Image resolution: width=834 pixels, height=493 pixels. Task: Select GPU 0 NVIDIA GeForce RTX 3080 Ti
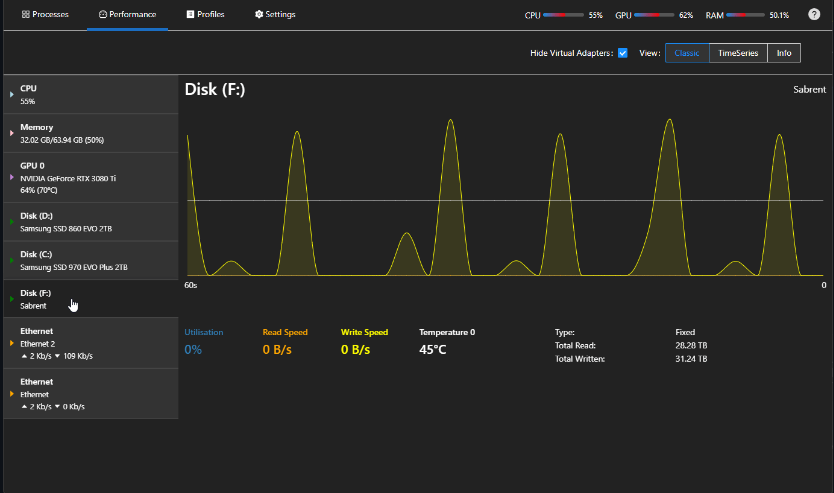tap(91, 178)
